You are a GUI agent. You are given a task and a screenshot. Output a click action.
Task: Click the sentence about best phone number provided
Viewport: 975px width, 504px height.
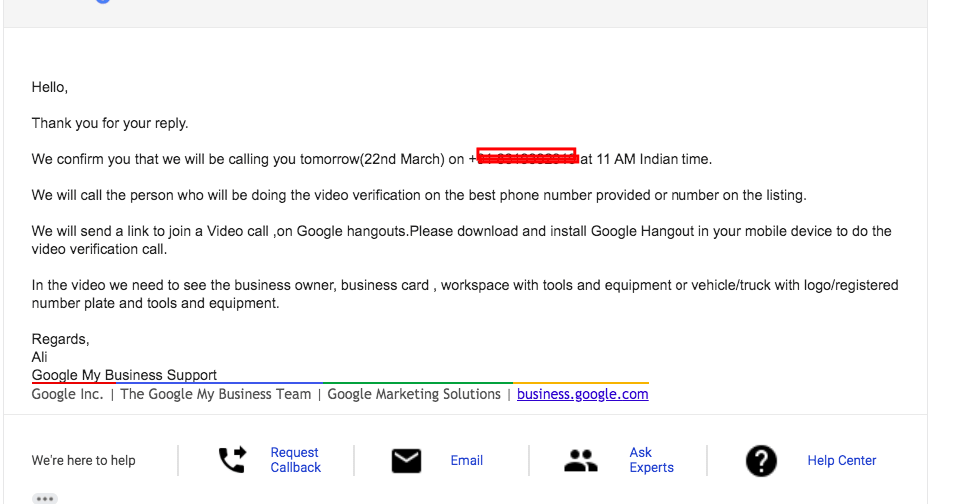(419, 195)
